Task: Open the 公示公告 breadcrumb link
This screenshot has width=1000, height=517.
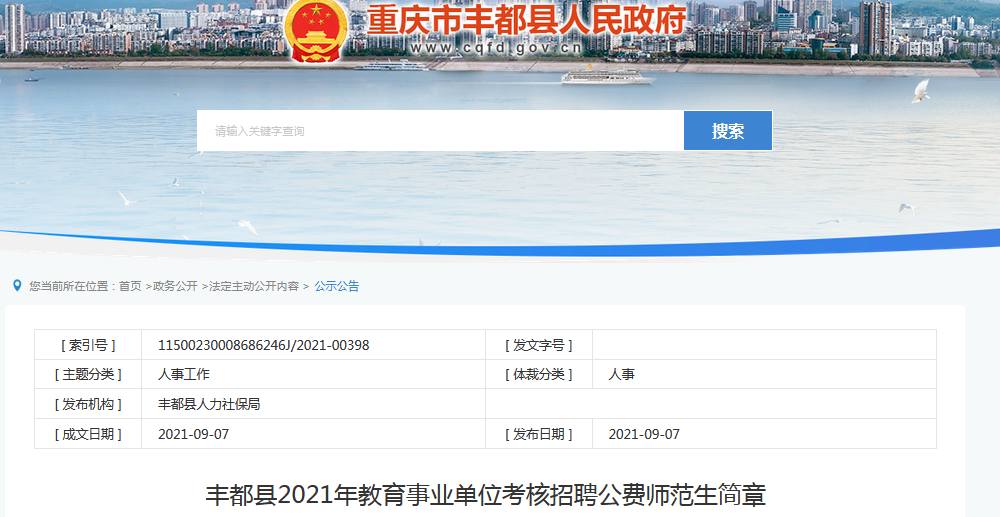Action: [337, 286]
